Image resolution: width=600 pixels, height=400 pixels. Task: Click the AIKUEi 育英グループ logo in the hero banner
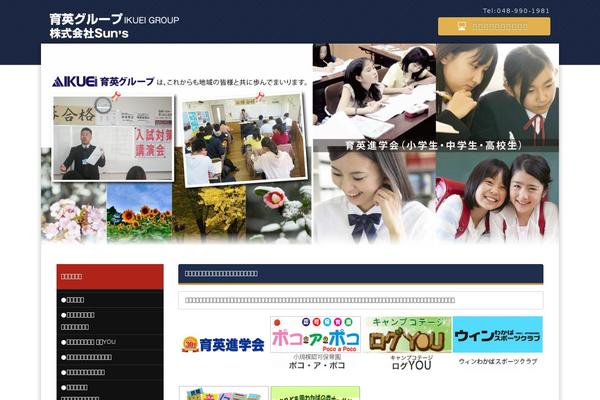coord(103,82)
